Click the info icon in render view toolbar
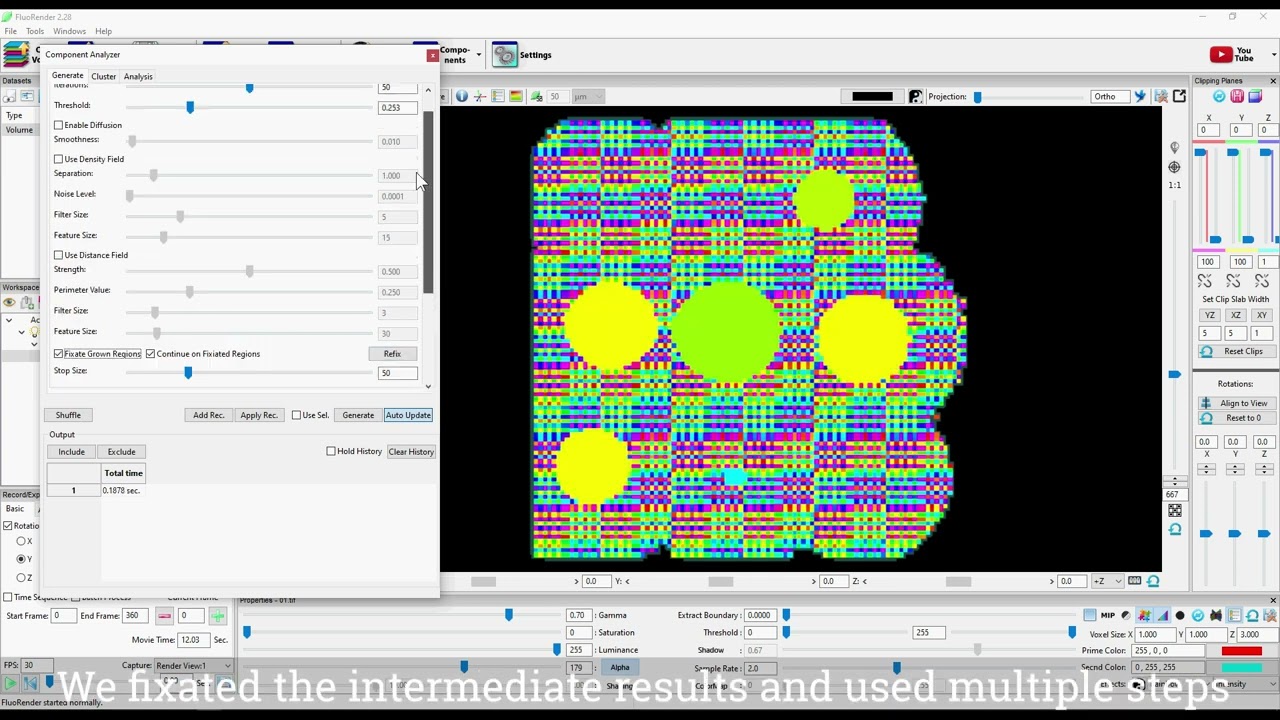The height and width of the screenshot is (720, 1280). tap(461, 96)
